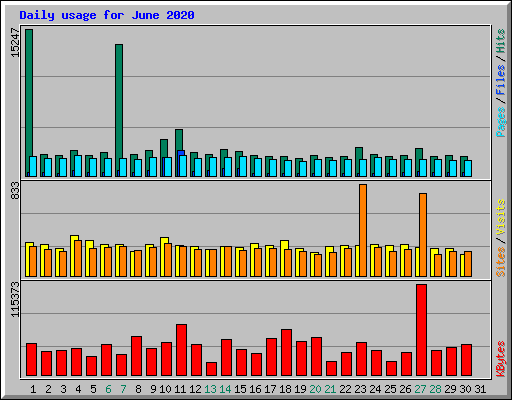Click day label 22 on the x-axis

pyautogui.click(x=345, y=389)
